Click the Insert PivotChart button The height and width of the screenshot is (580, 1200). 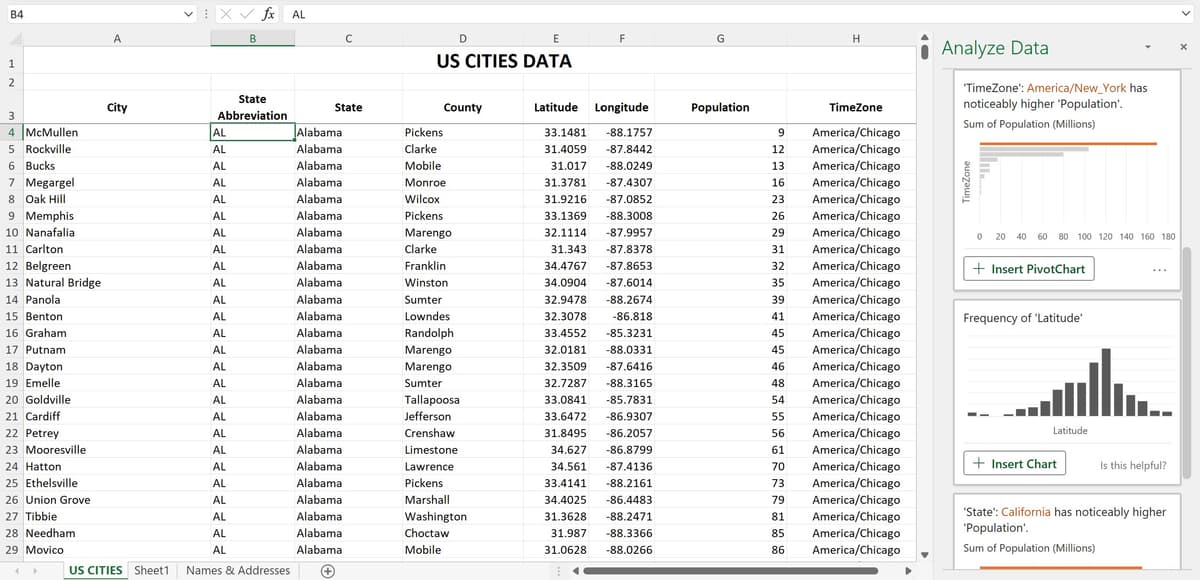1028,268
